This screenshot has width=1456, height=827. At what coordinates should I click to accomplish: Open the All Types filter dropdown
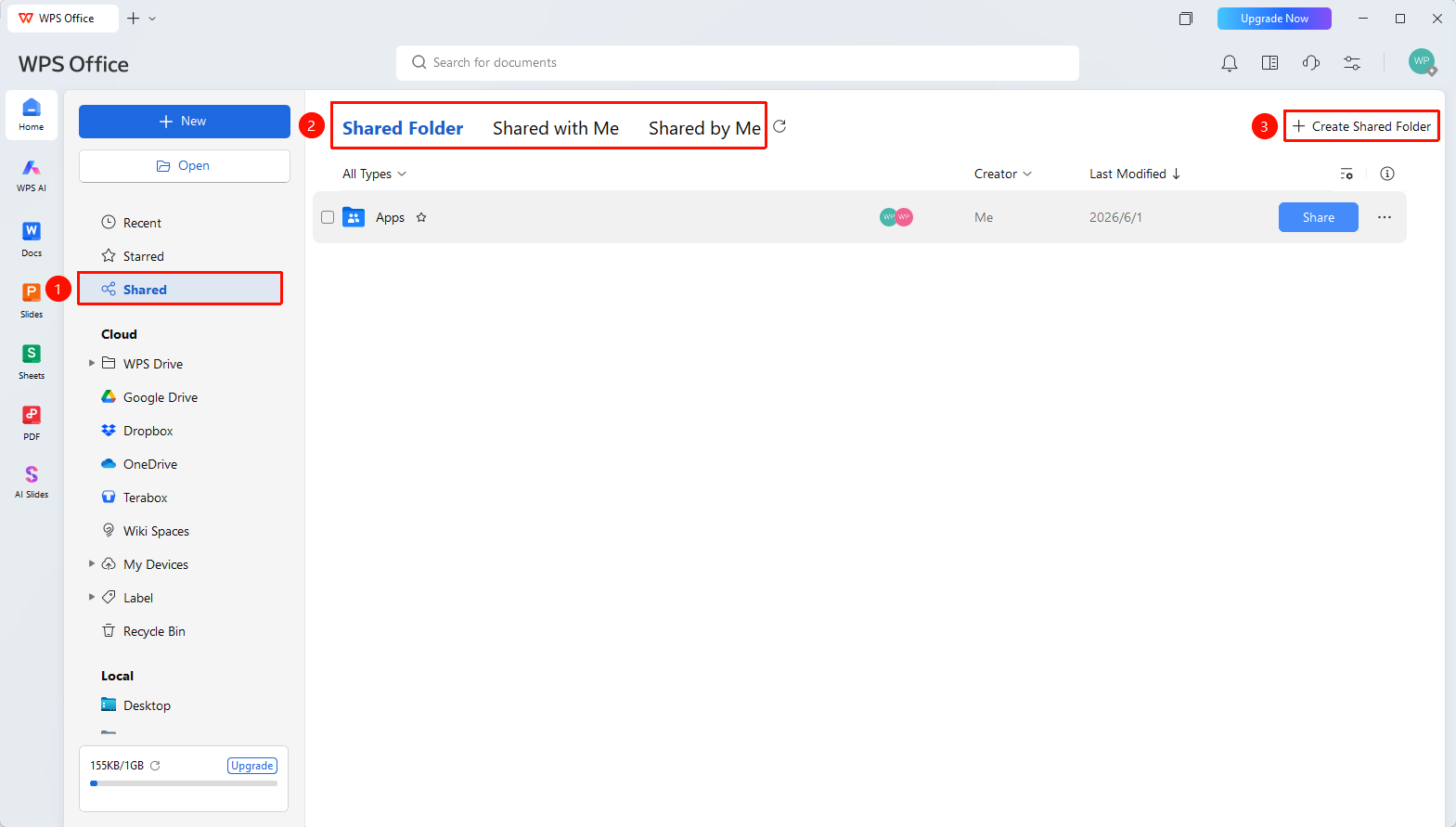375,174
